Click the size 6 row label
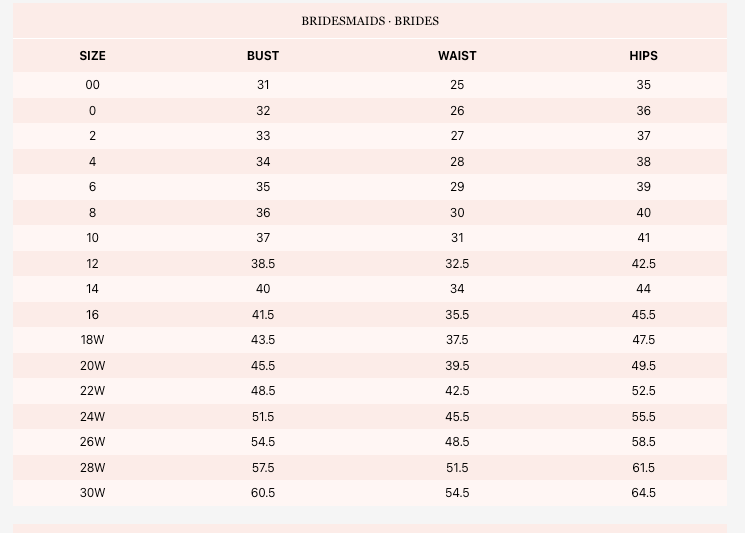This screenshot has height=533, width=750. [92, 187]
